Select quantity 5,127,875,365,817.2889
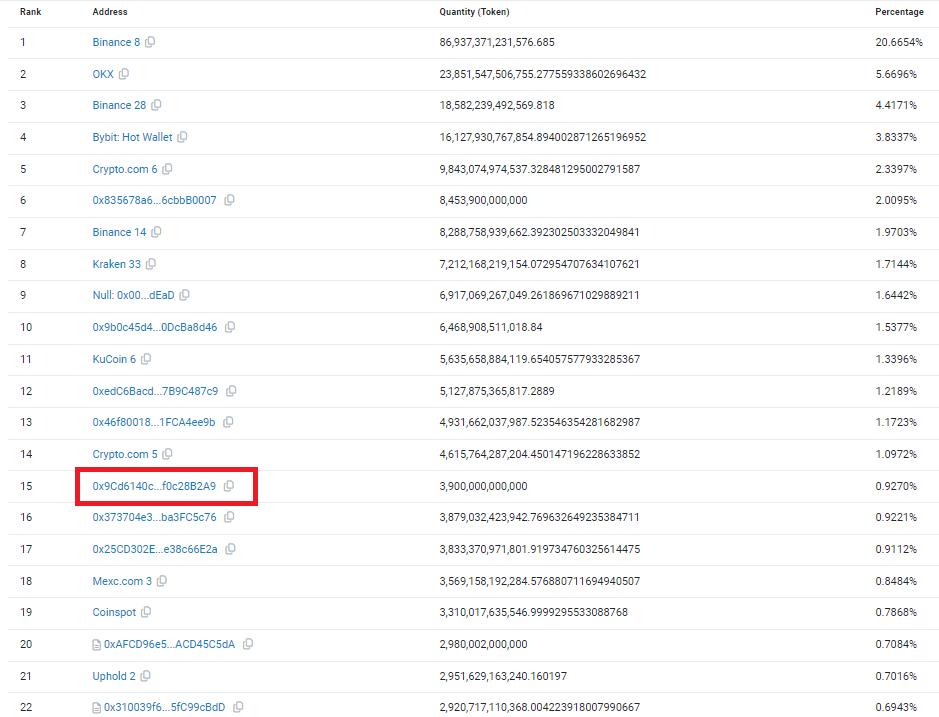 (496, 391)
